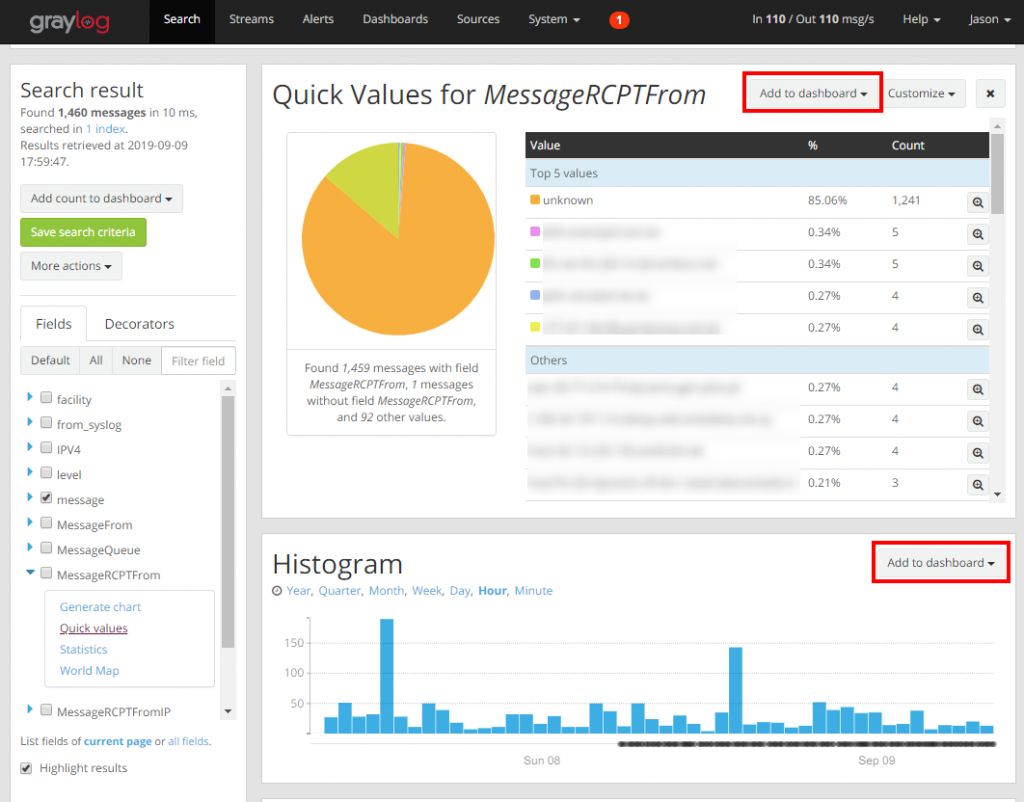This screenshot has width=1024, height=802.
Task: Toggle the MessageRCPTFrom field checkbox
Action: point(46,573)
